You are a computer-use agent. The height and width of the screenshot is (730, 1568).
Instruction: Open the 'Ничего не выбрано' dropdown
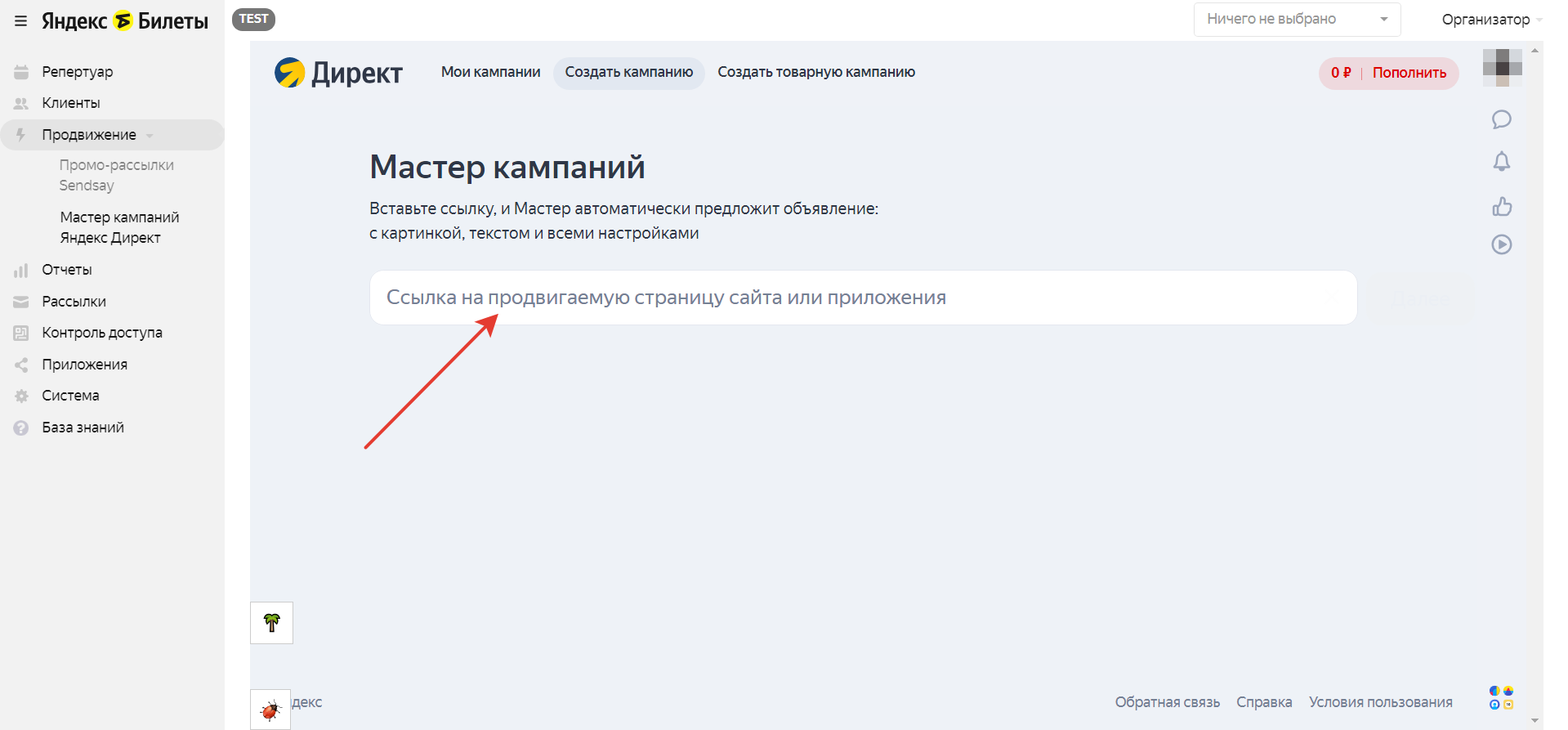(1297, 20)
